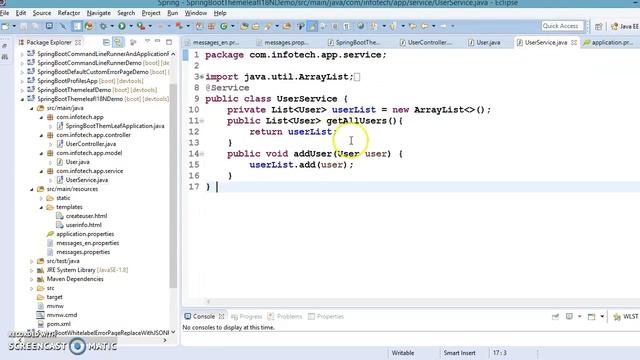The image size is (640, 360).
Task: Toggle Link with Editor in Package Explorer
Action: click(x=118, y=42)
